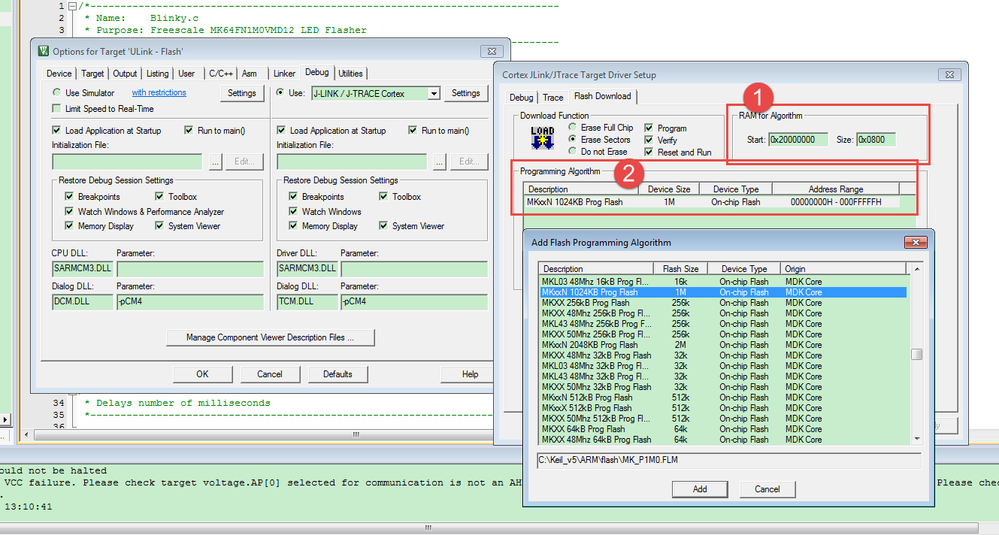Switch to the Flash Download tab
This screenshot has height=535, width=999.
(x=603, y=96)
